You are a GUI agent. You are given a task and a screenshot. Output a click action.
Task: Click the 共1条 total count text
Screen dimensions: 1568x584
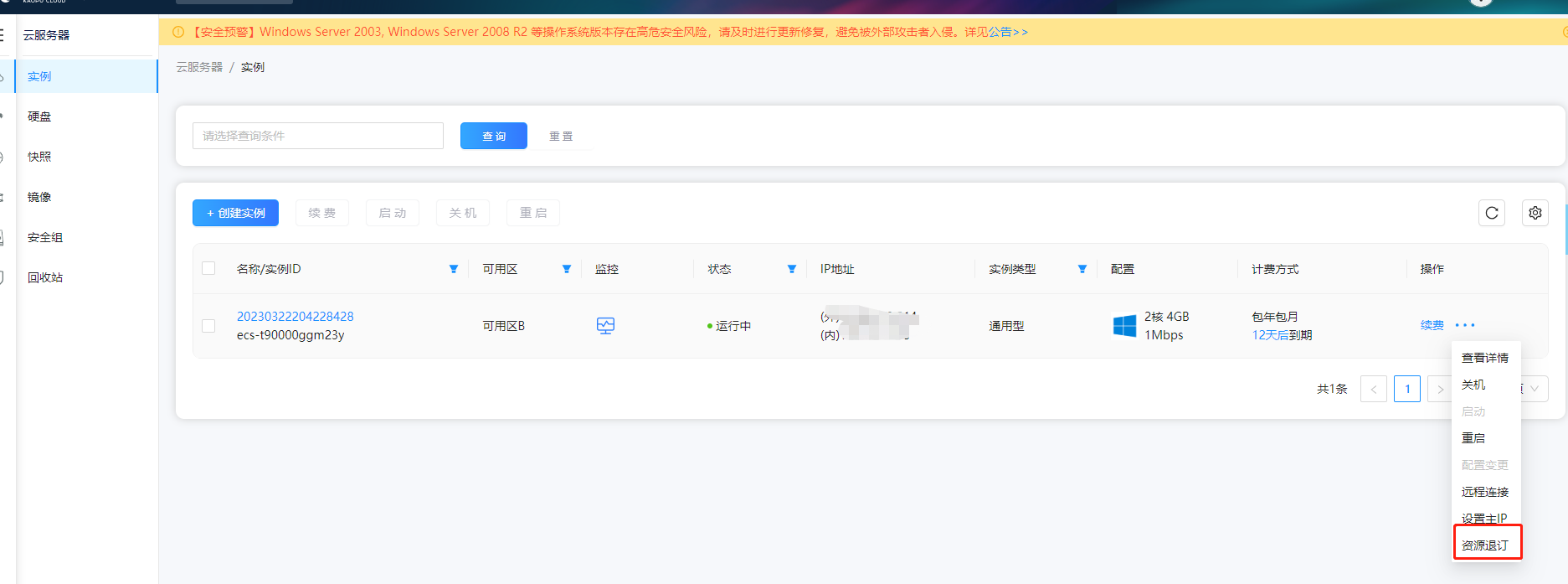pyautogui.click(x=1332, y=389)
